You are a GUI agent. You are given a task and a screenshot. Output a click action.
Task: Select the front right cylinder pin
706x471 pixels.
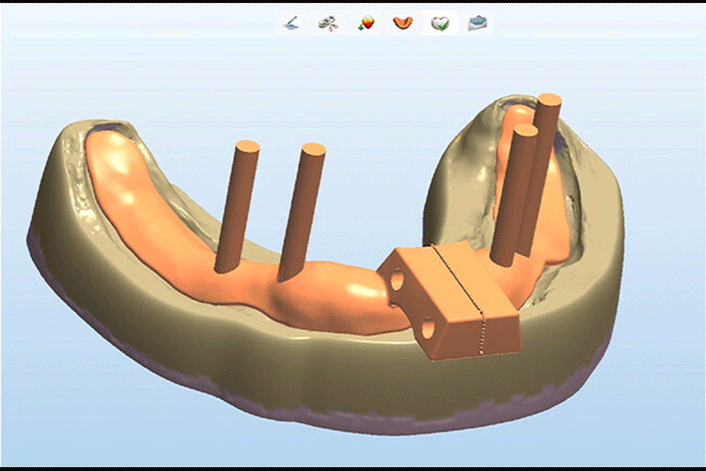[x=513, y=197]
